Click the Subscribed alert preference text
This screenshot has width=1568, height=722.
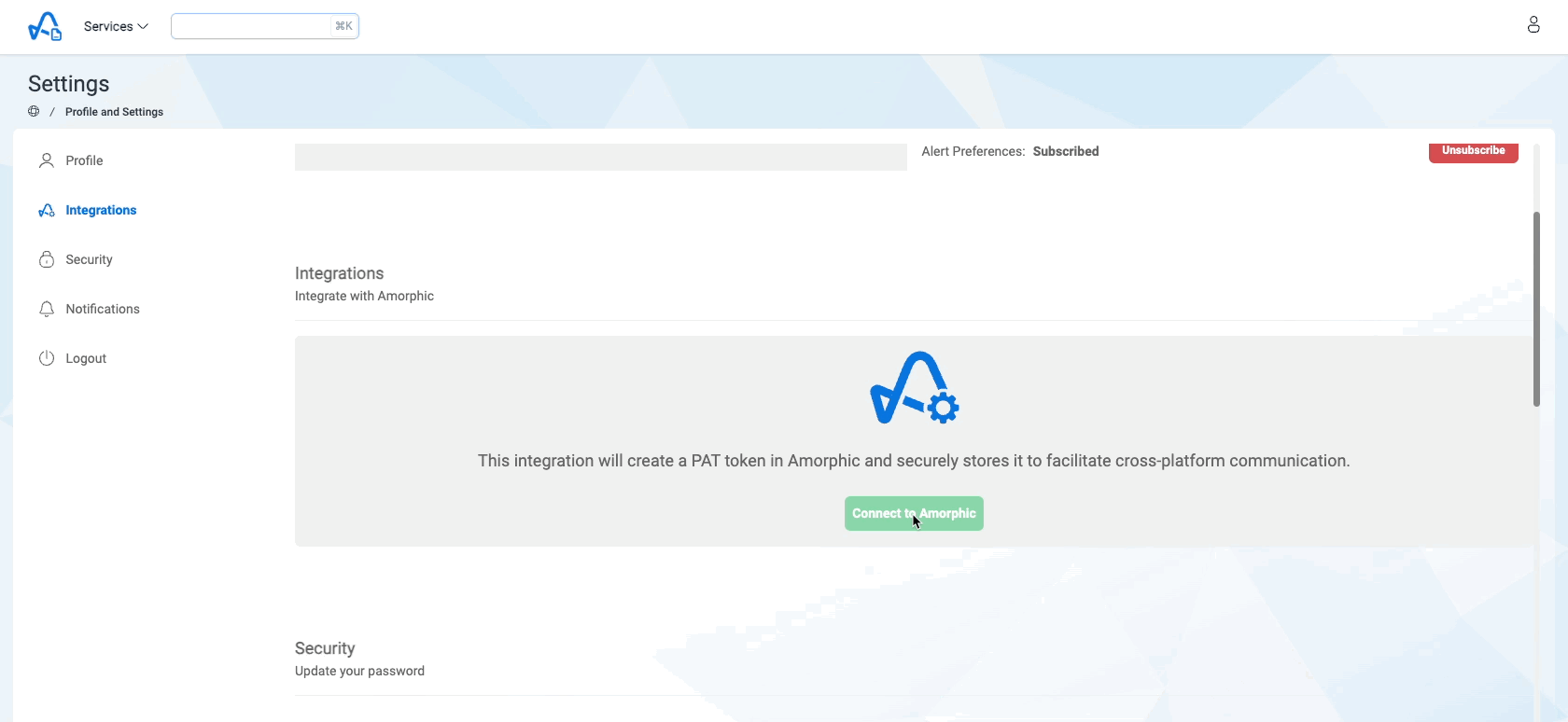click(x=1066, y=151)
